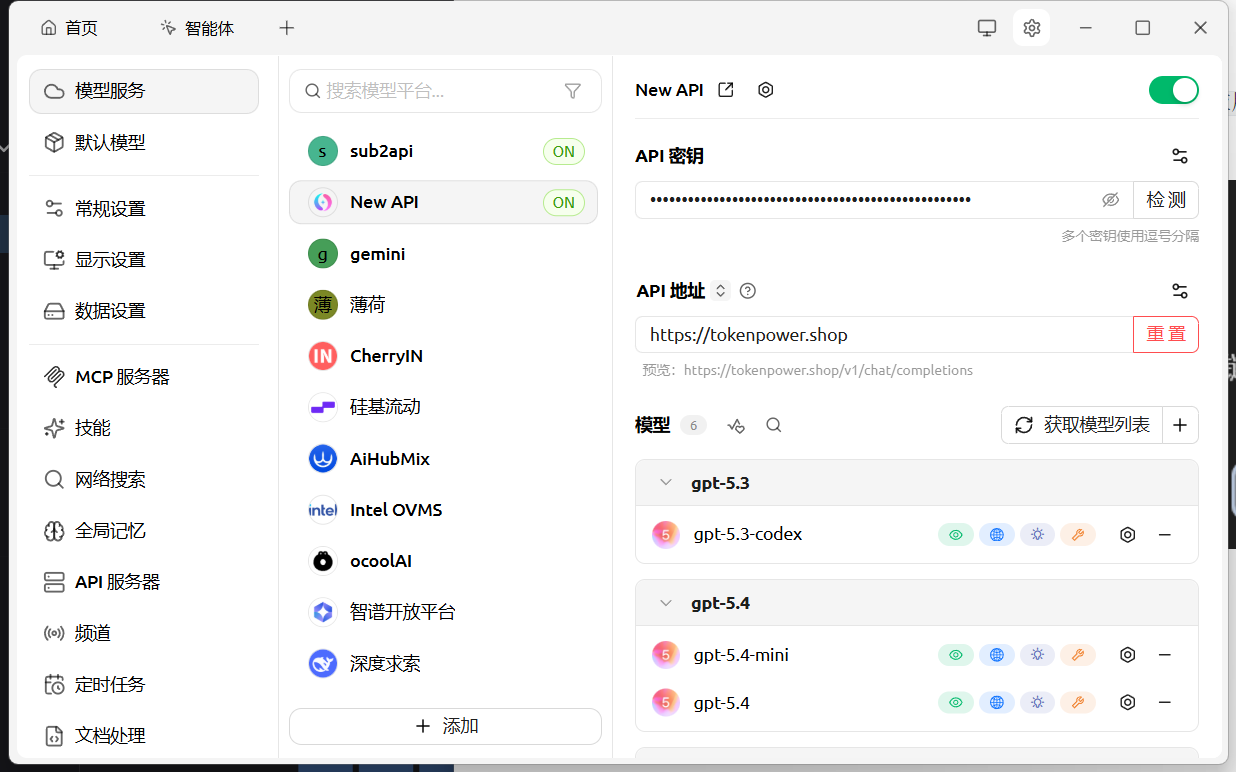This screenshot has height=772, width=1236.
Task: Click vision capability tag of gpt-5.3-codex
Action: tap(956, 535)
